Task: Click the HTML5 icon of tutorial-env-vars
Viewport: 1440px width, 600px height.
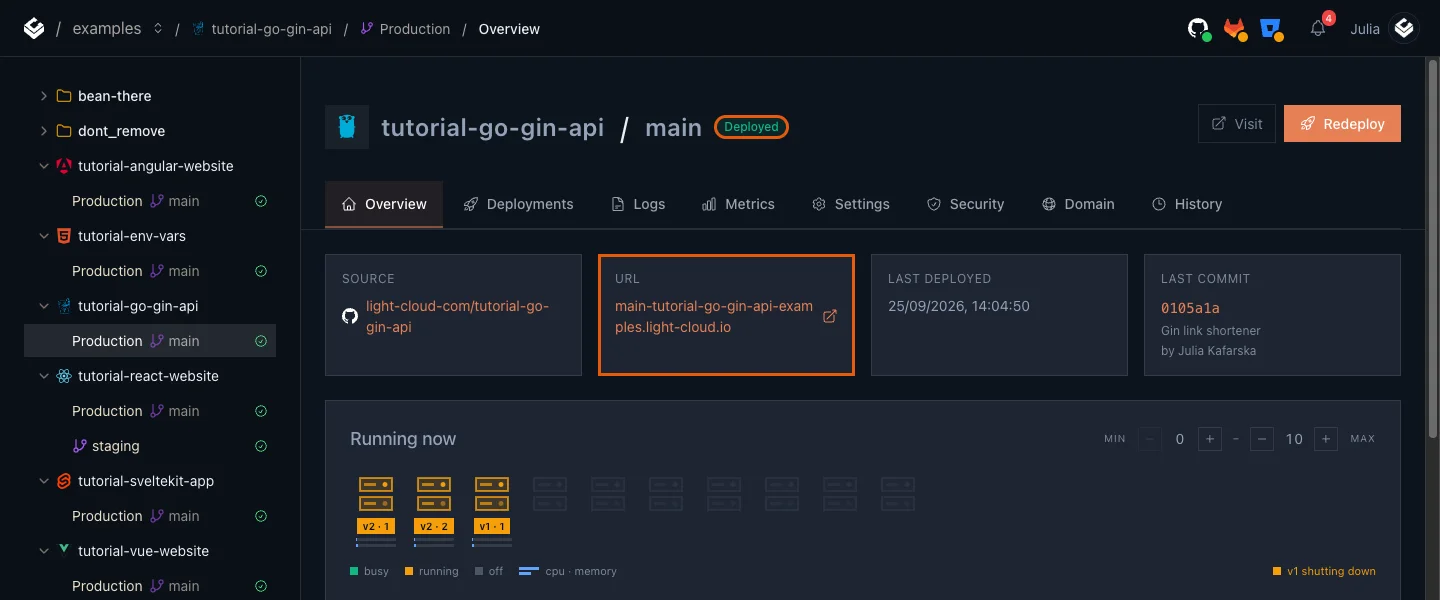Action: (64, 236)
